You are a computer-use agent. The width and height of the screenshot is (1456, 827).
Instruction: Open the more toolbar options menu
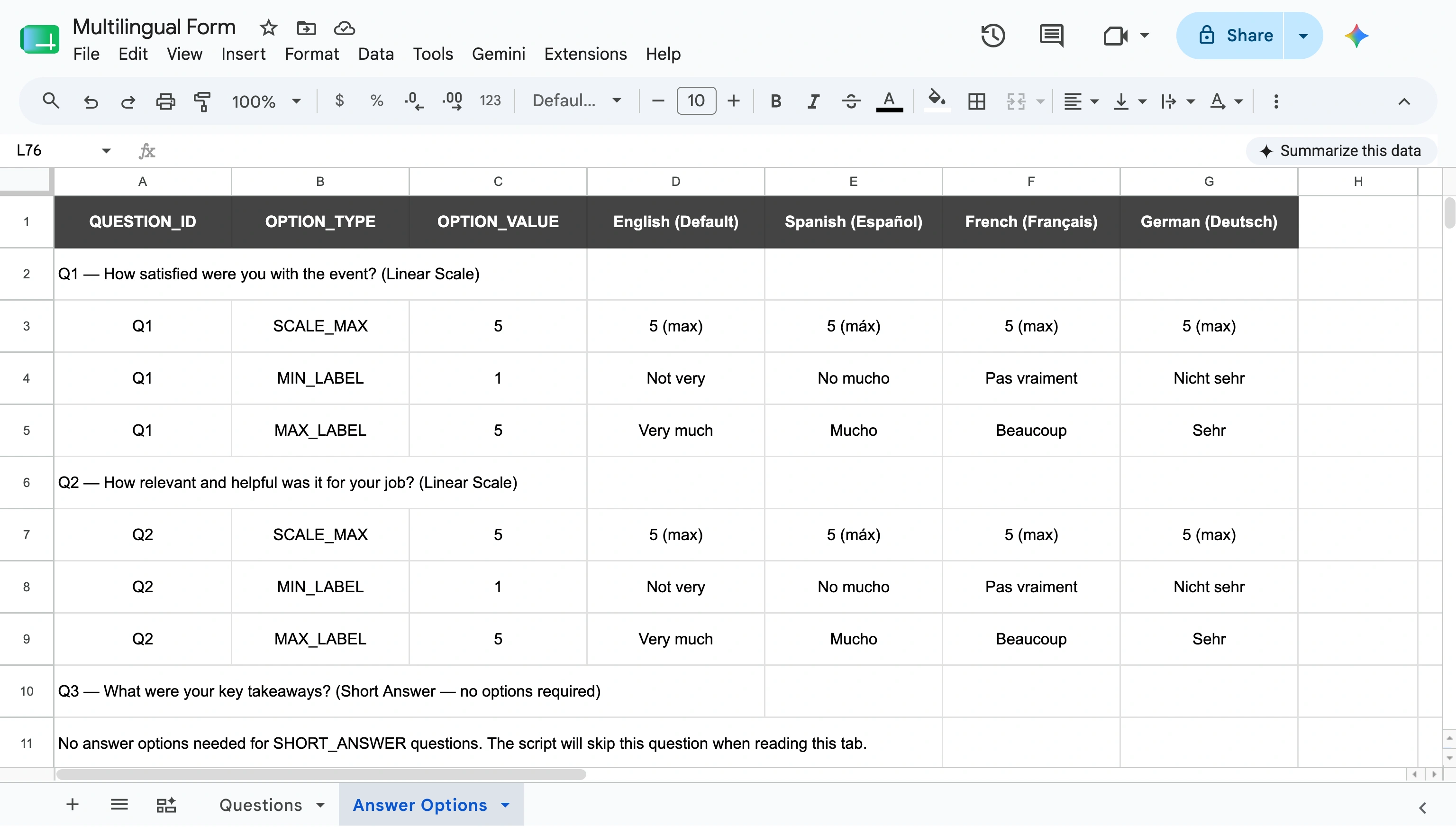point(1275,101)
